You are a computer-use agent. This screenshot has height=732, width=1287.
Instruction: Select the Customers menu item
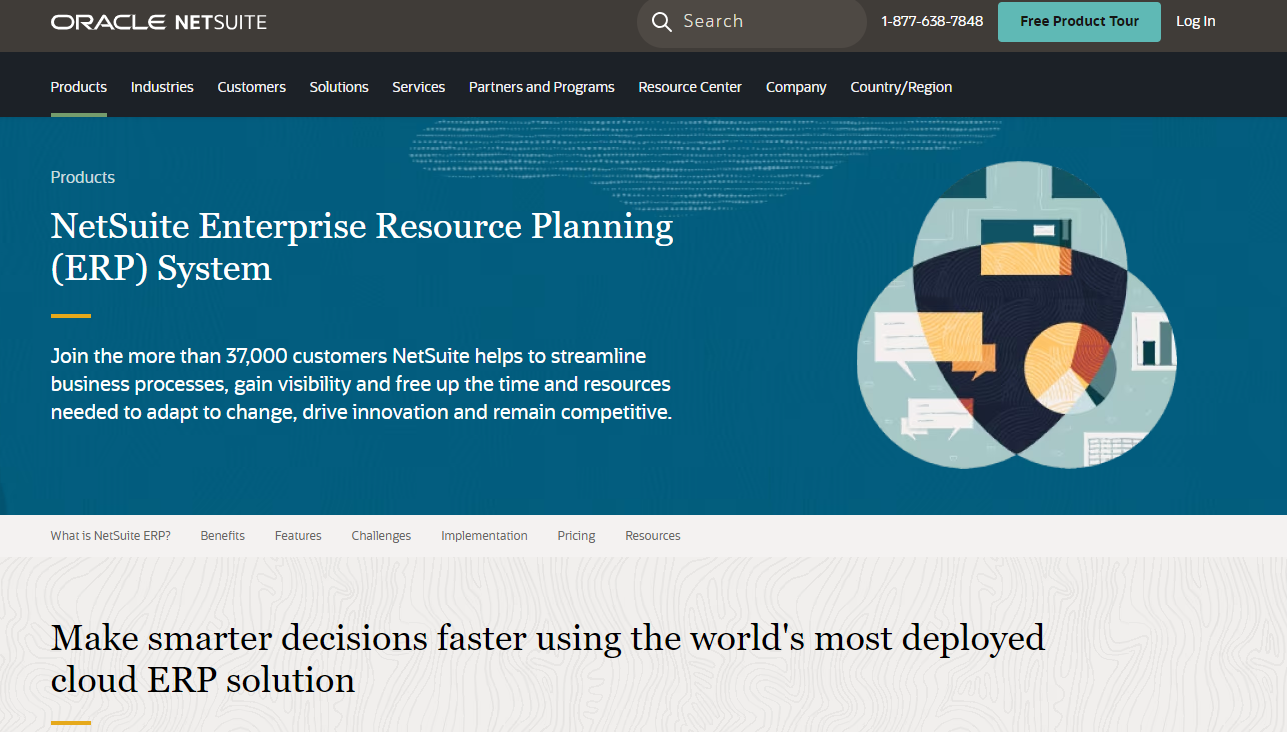tap(251, 87)
